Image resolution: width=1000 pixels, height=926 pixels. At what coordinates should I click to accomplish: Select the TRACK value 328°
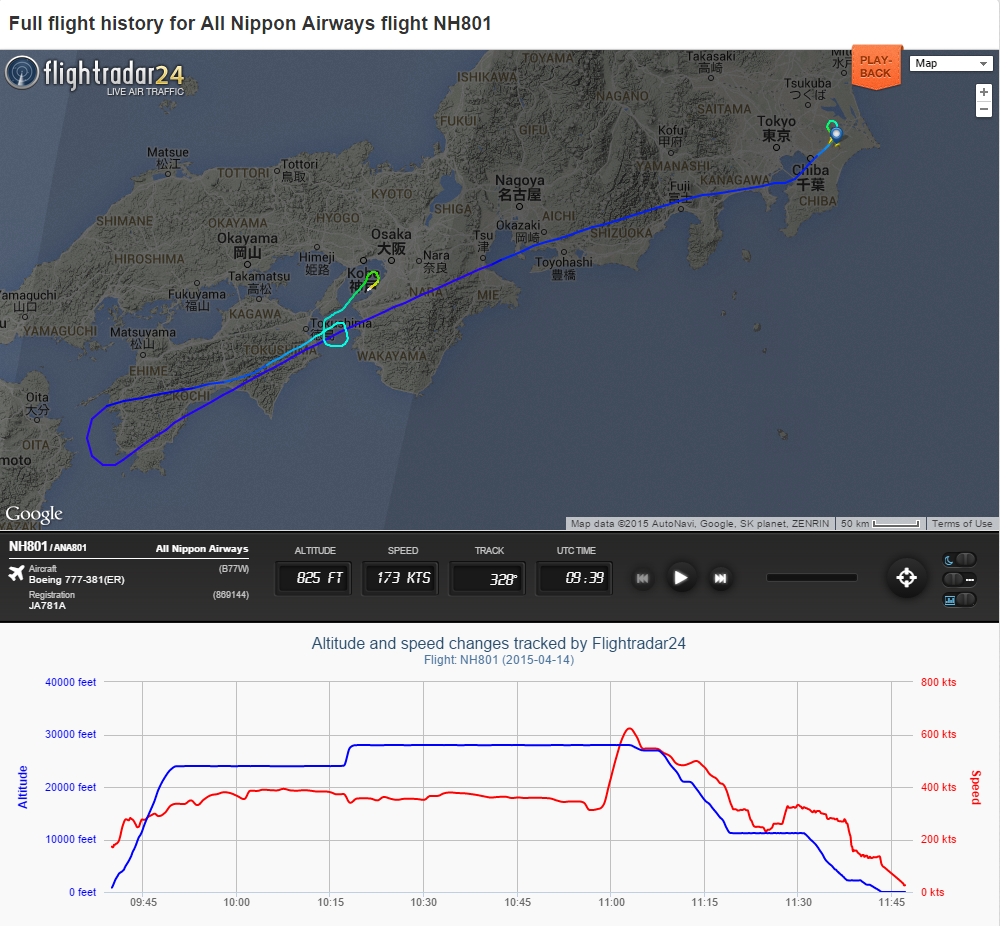coord(487,578)
